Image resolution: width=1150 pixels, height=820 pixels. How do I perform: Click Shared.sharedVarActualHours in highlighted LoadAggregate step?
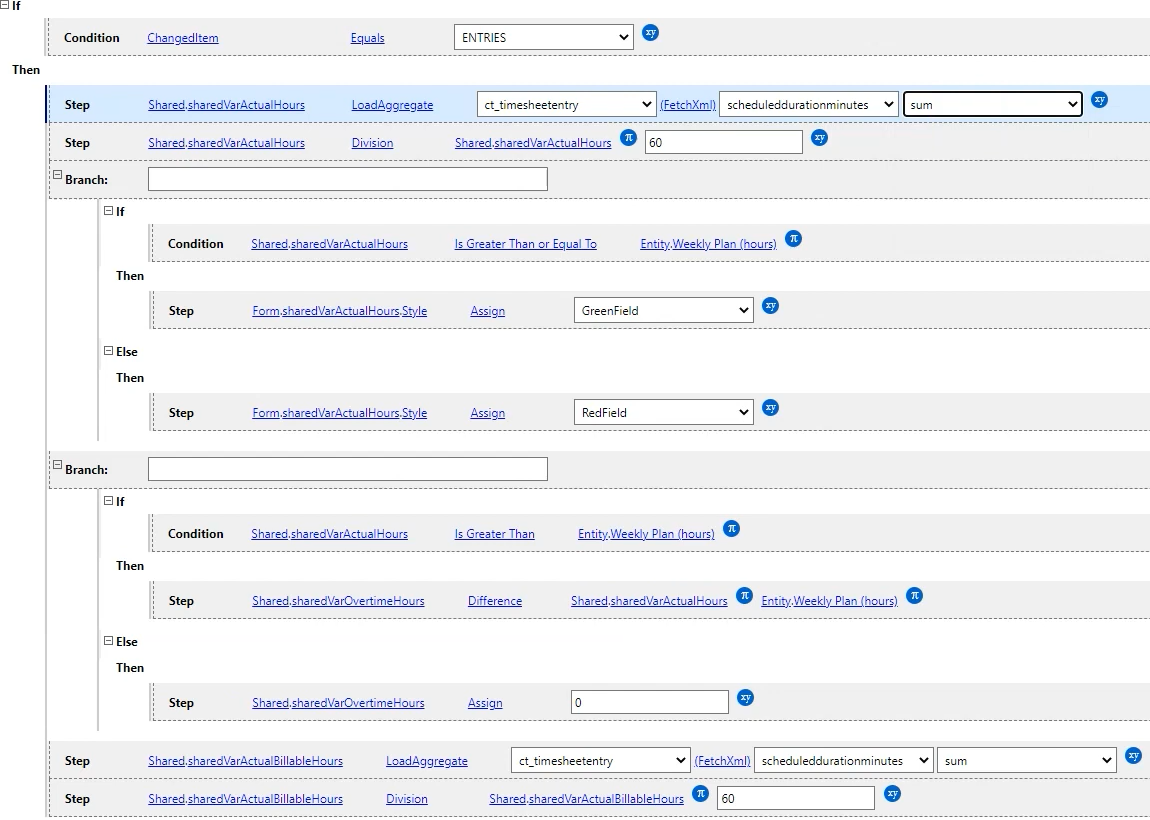(227, 105)
